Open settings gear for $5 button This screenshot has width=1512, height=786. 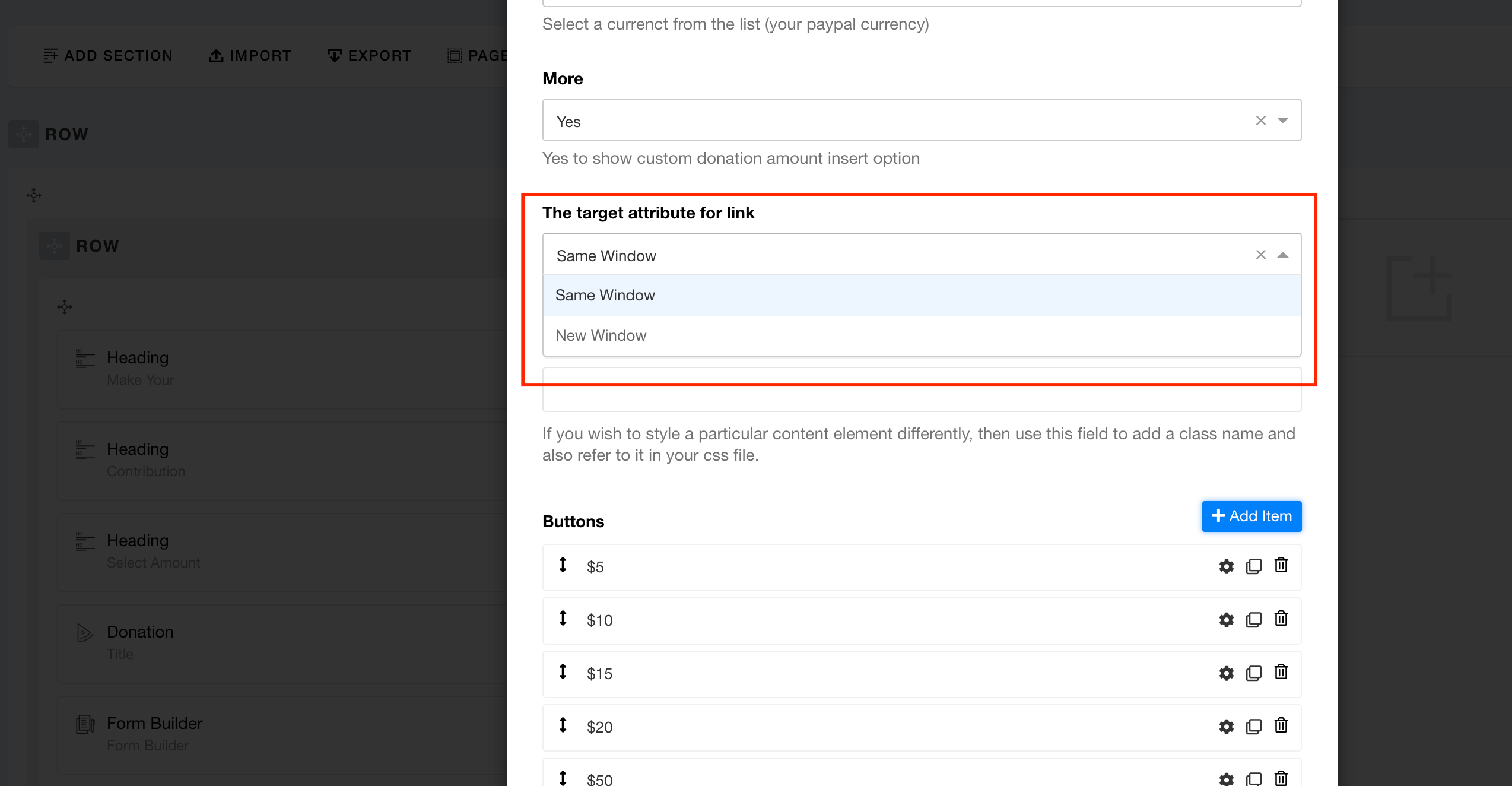click(1226, 566)
